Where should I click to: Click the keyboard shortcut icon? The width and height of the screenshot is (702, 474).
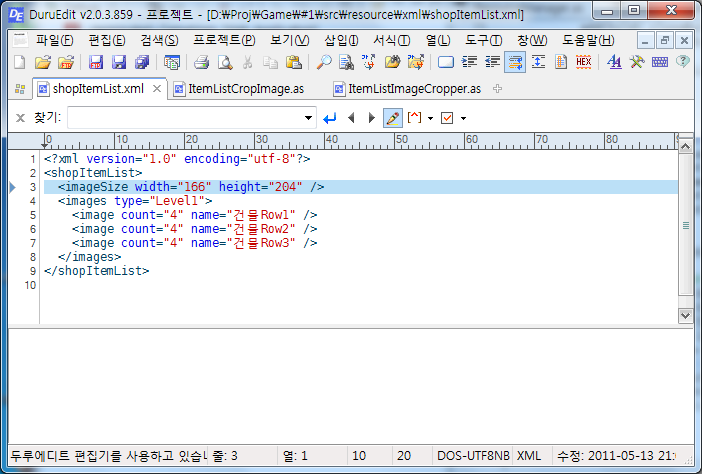660,62
